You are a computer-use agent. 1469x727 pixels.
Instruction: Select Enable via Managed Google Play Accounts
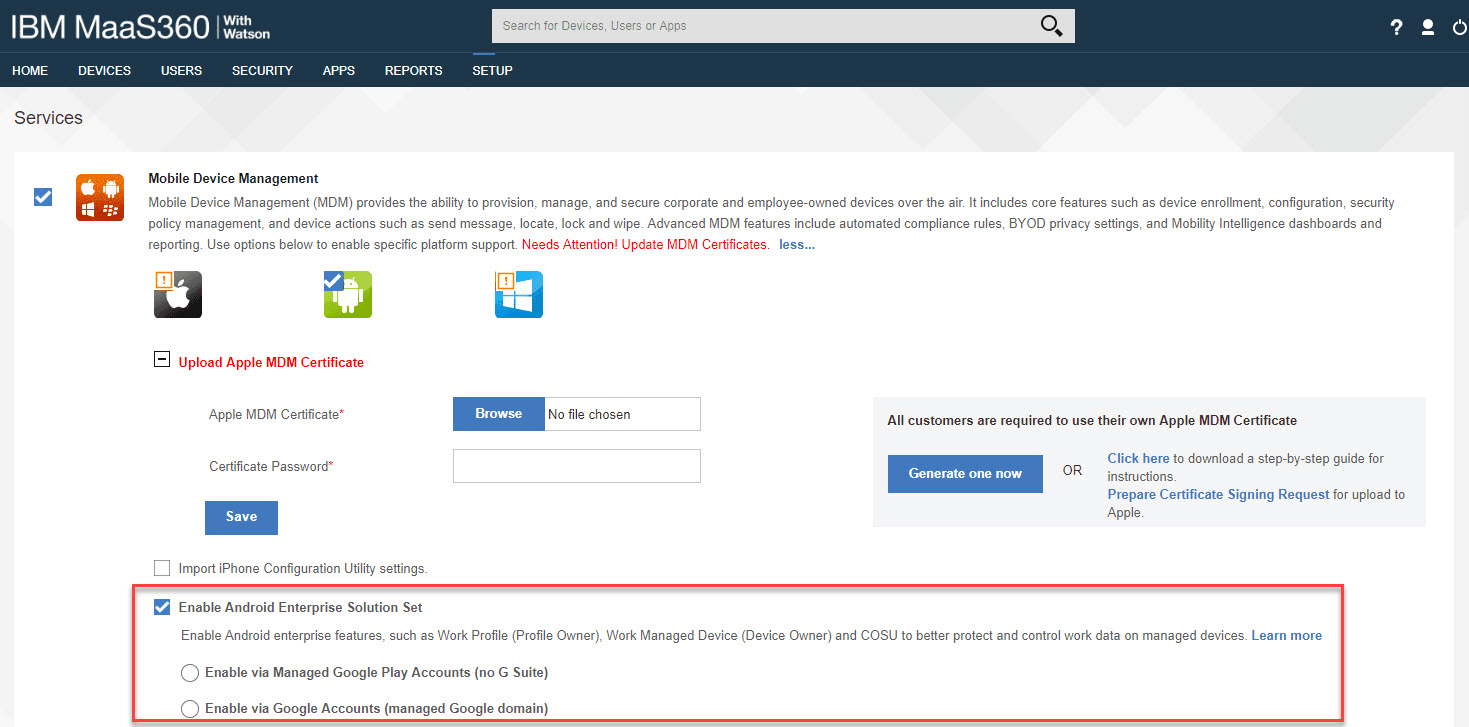pyautogui.click(x=190, y=673)
